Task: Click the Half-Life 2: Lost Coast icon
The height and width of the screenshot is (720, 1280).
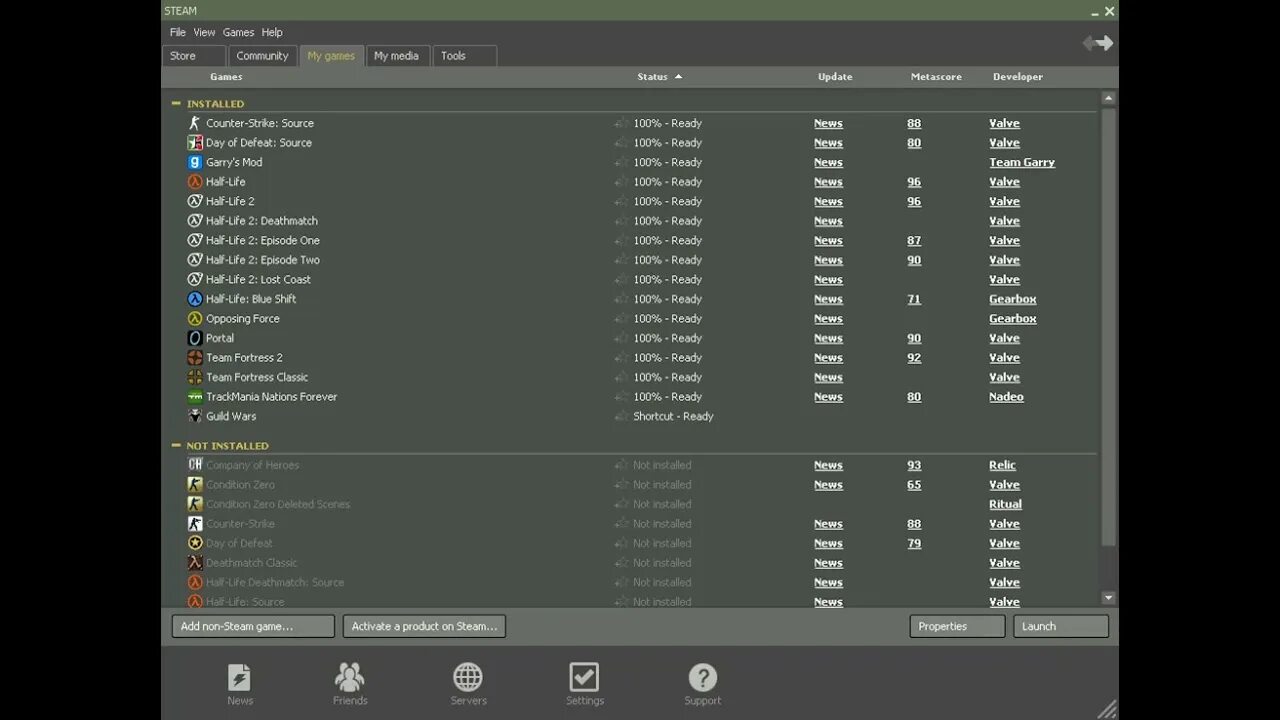Action: tap(195, 279)
